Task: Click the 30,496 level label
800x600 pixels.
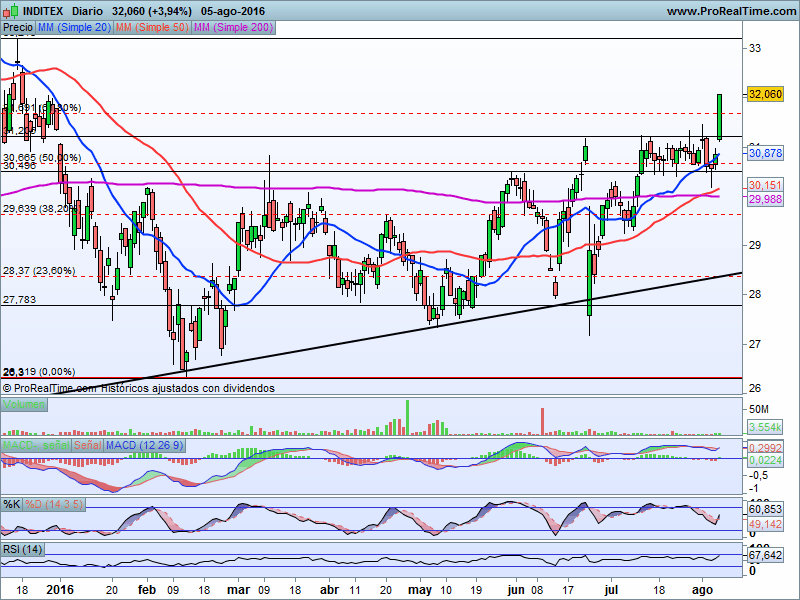Action: point(19,166)
